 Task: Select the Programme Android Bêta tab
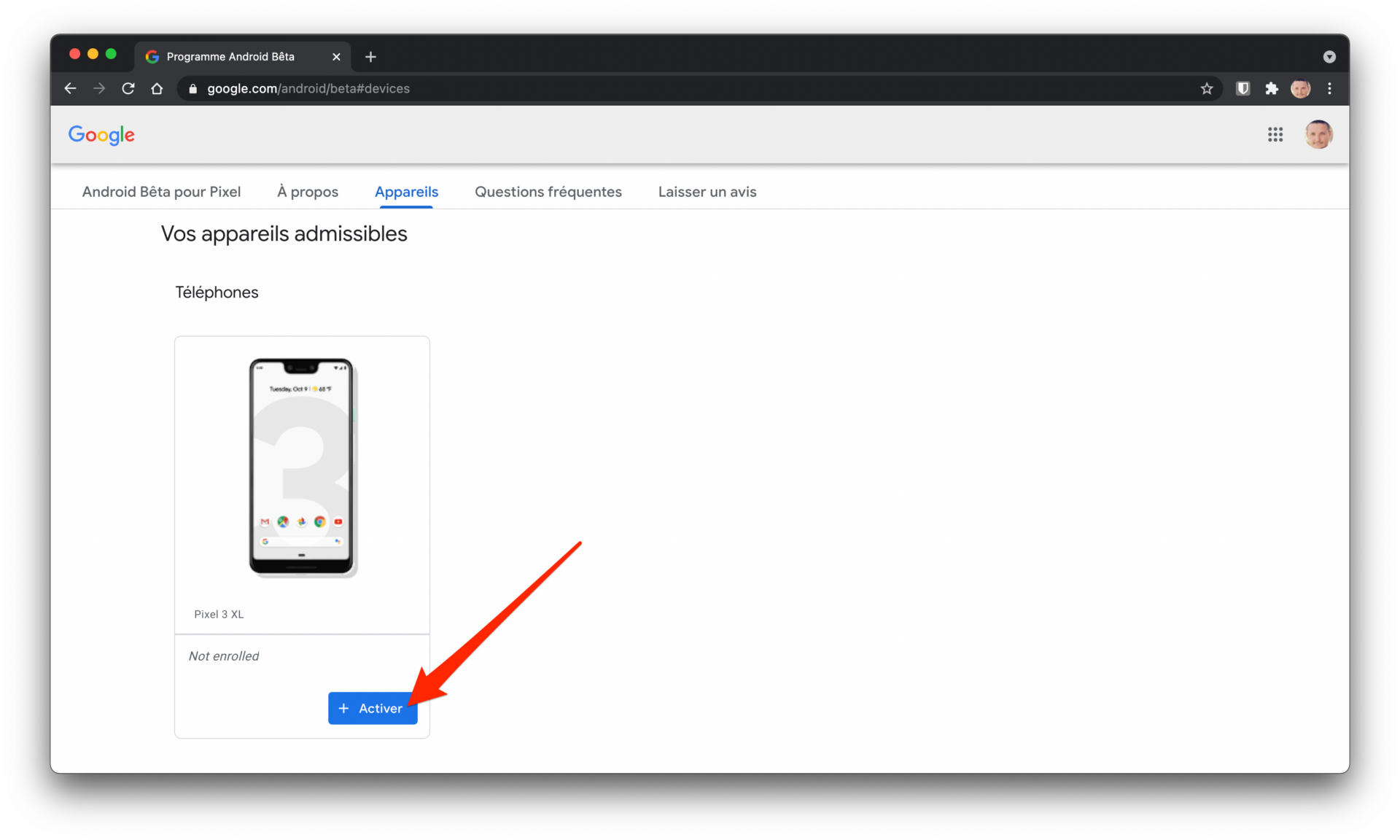(x=242, y=56)
